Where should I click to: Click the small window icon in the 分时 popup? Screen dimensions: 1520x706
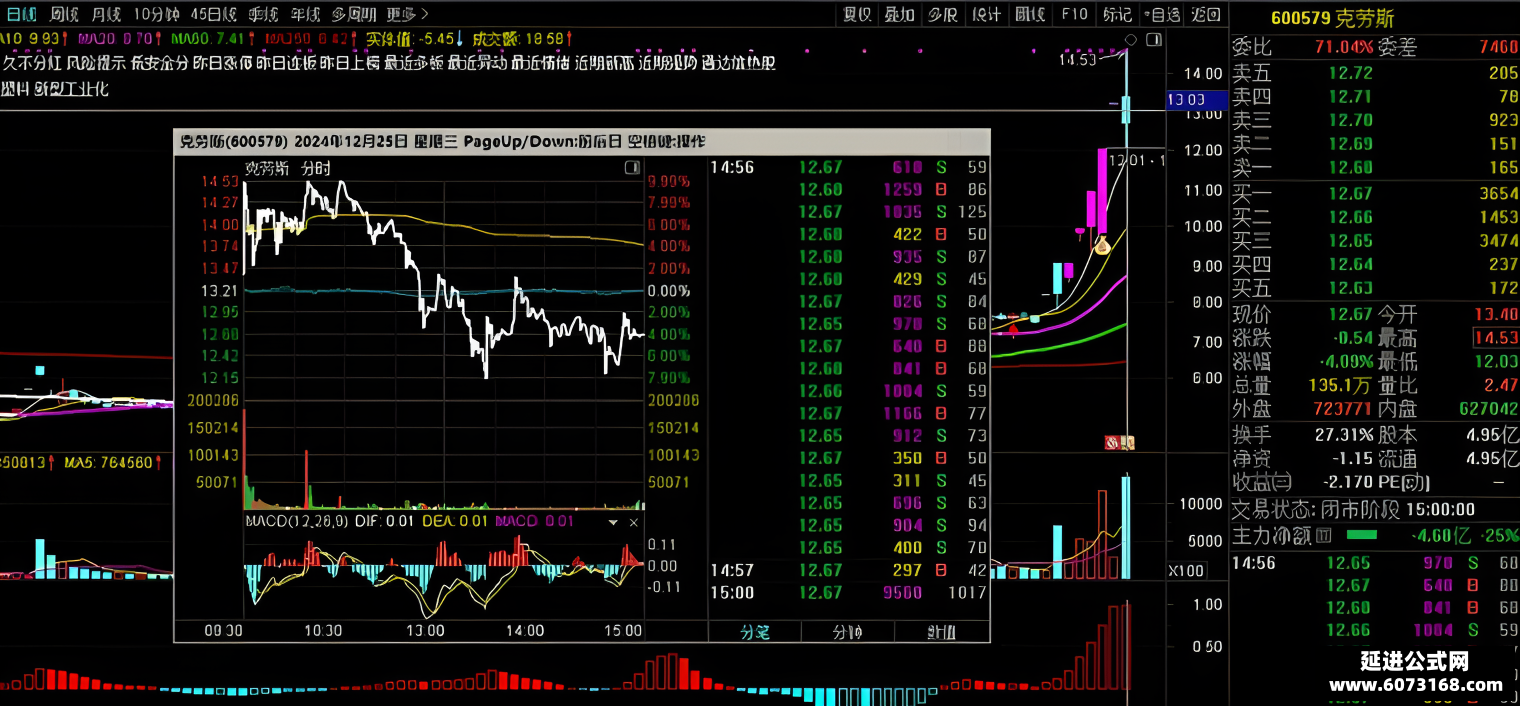tap(632, 168)
